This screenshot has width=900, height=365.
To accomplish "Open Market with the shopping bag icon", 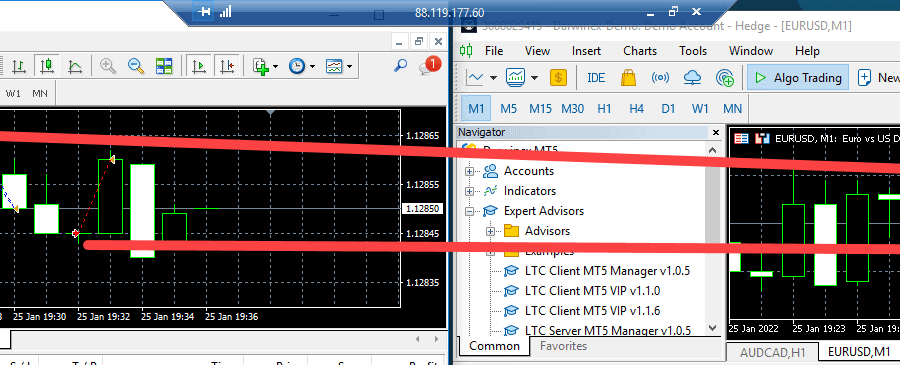I will pos(629,77).
